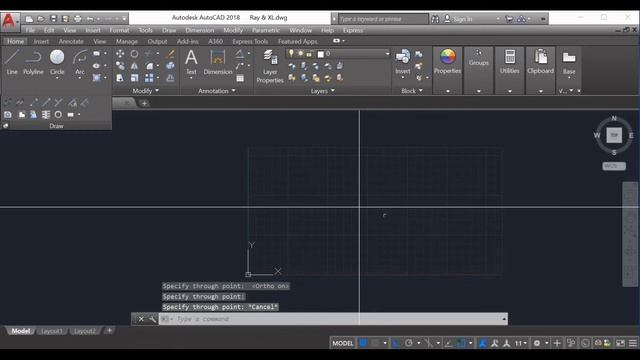Click the WCS label under ViewCube
The width and height of the screenshot is (640, 360).
point(614,166)
